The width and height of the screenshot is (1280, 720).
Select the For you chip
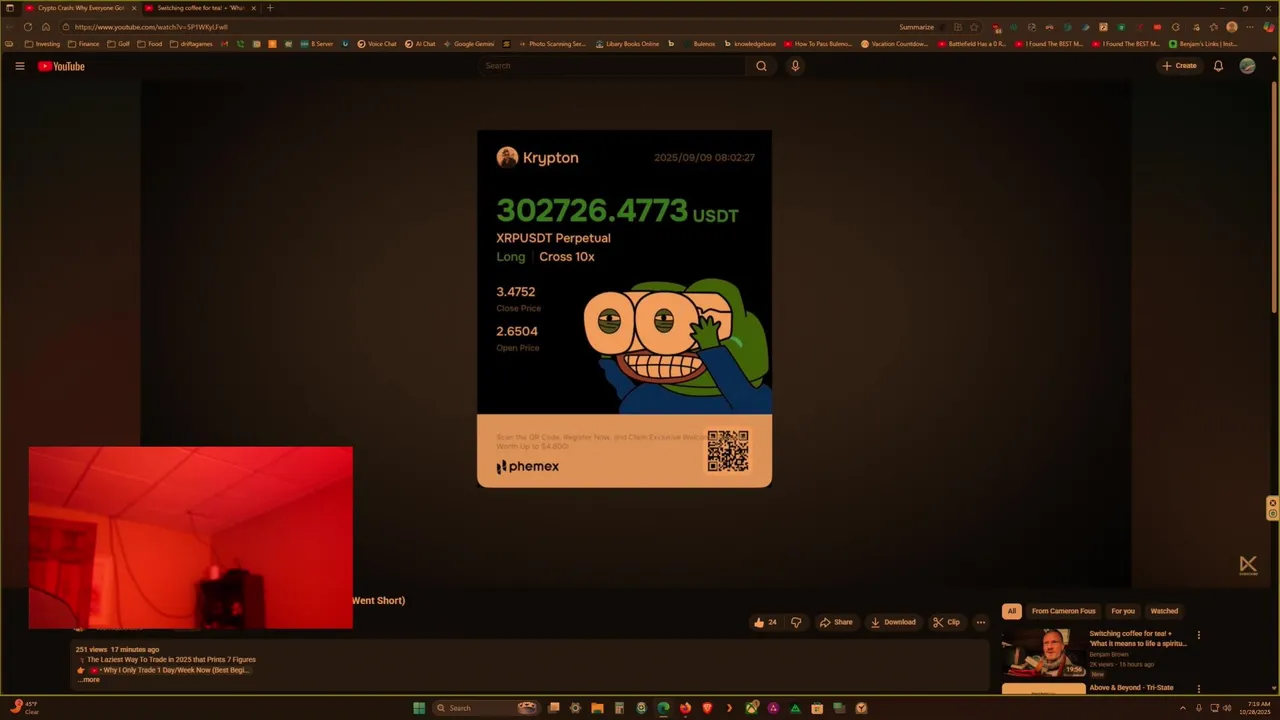1123,611
